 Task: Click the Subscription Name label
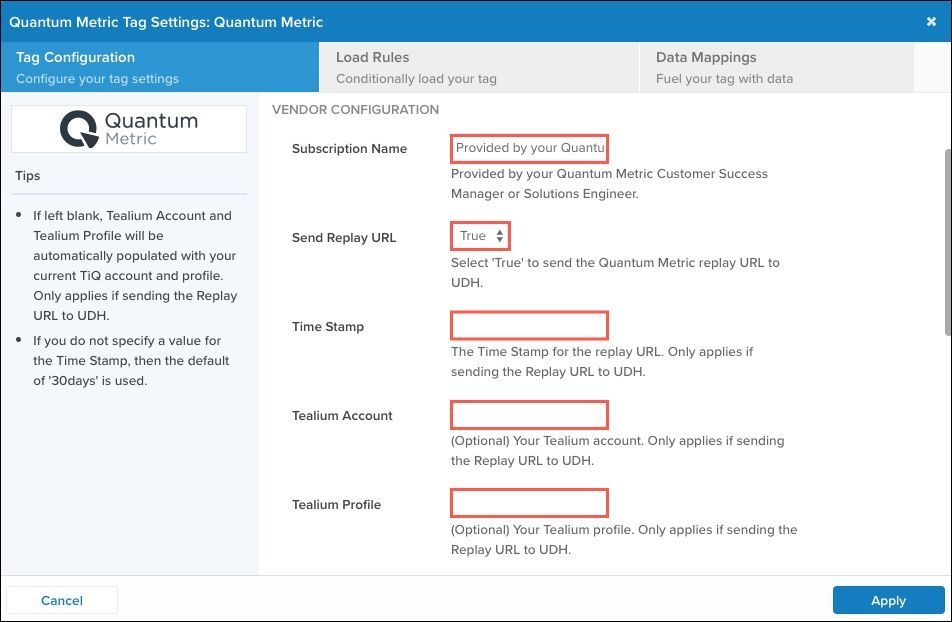349,149
